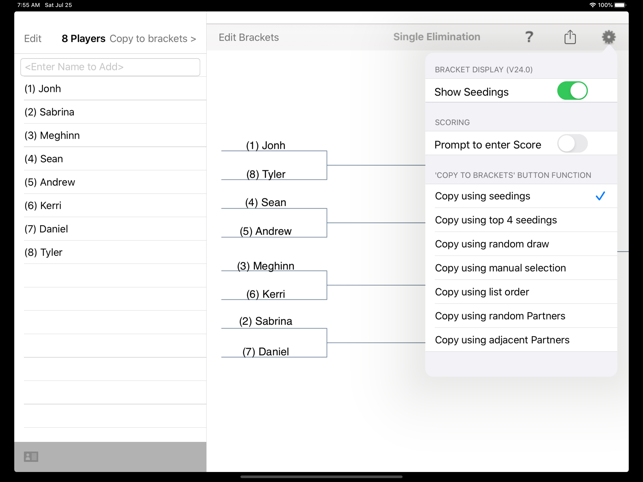Image resolution: width=643 pixels, height=482 pixels.
Task: Open the Single Elimination bracket type selector
Action: (x=436, y=37)
